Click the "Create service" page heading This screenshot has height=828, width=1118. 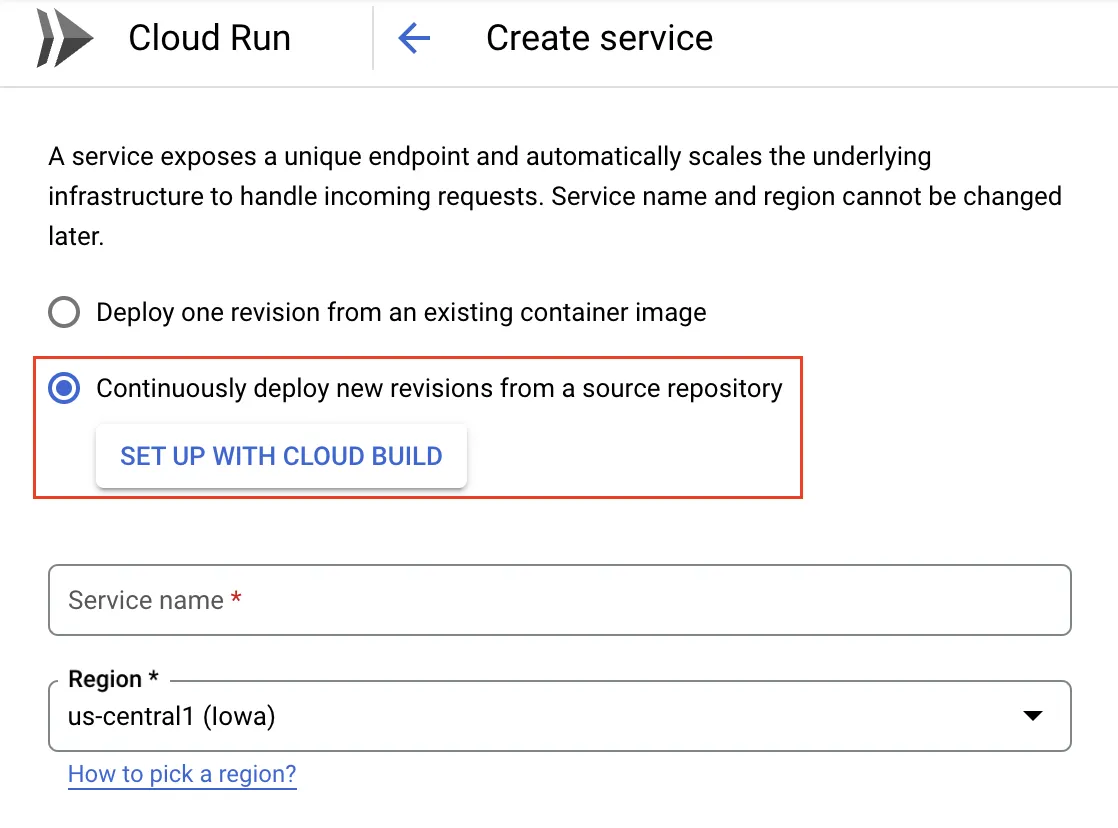[599, 39]
